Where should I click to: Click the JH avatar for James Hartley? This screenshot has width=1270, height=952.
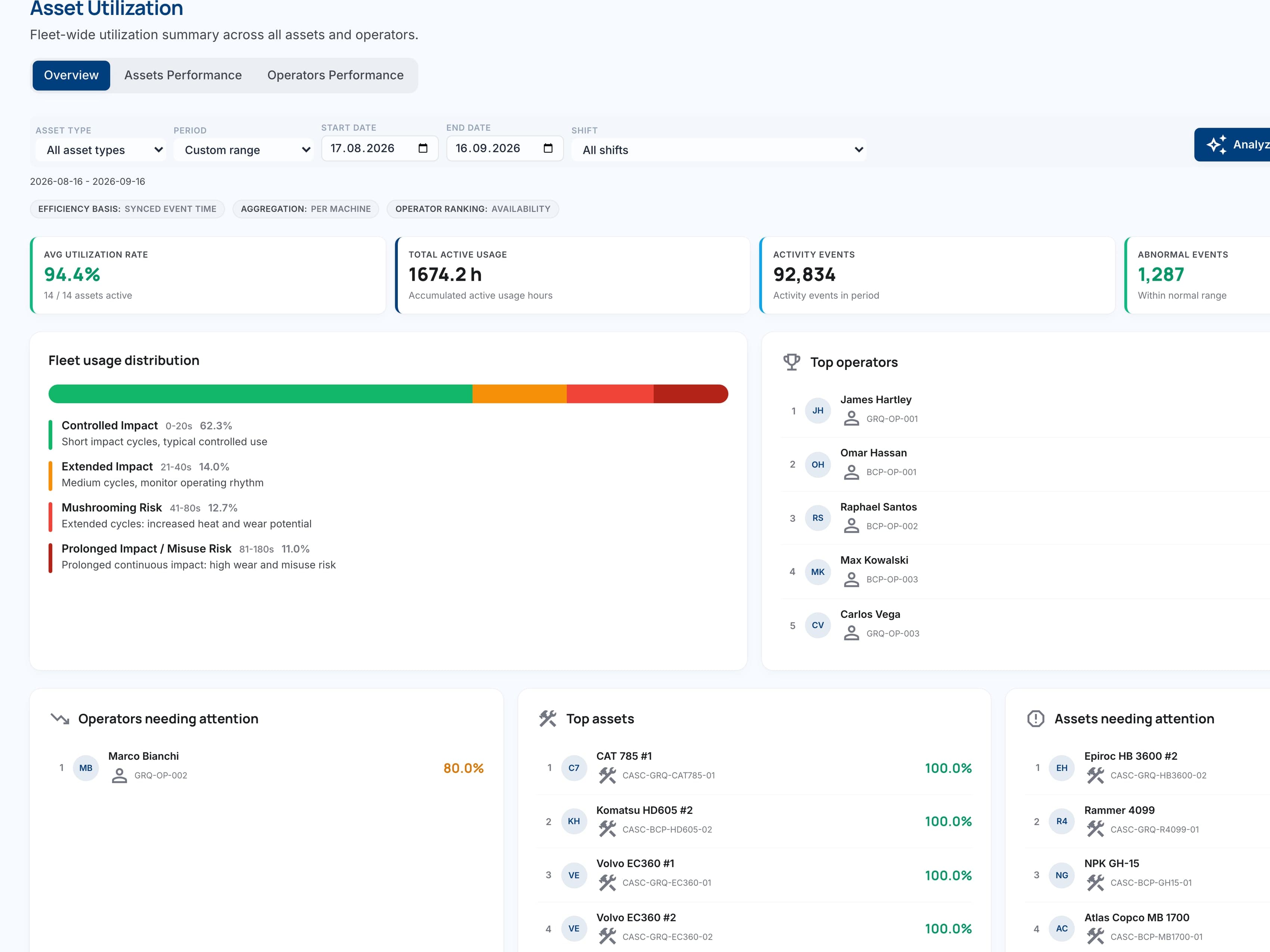[x=818, y=410]
